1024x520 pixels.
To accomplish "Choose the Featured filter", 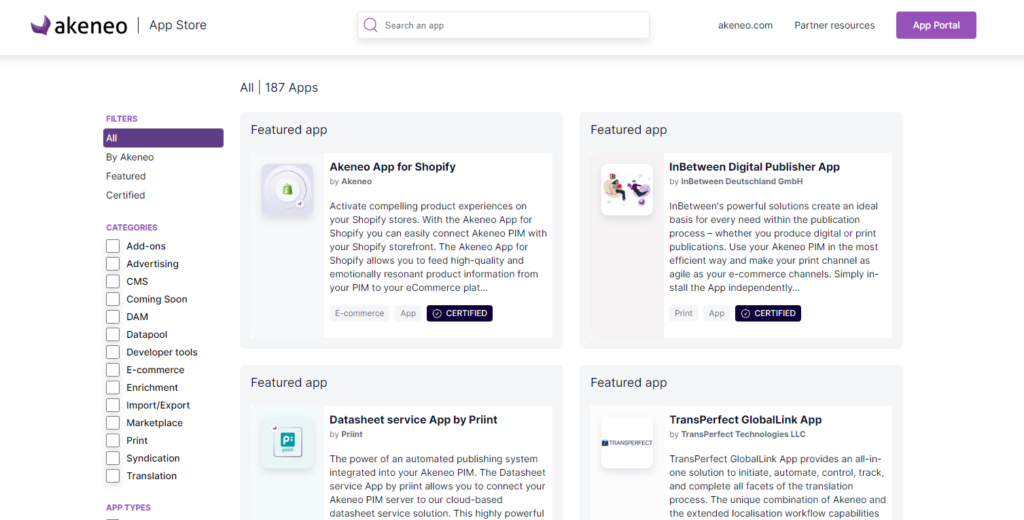I will (126, 176).
